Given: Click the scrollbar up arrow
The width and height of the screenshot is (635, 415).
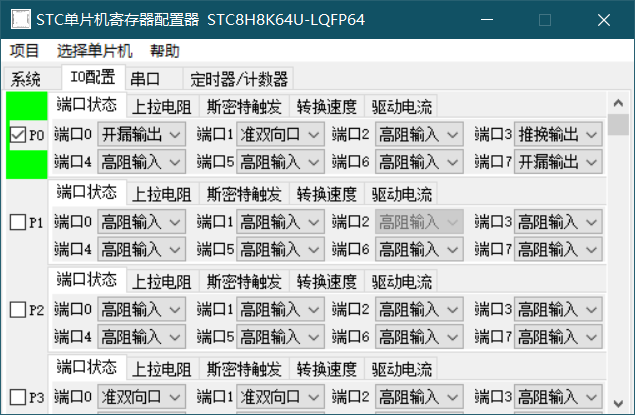Looking at the screenshot, I should (x=618, y=103).
